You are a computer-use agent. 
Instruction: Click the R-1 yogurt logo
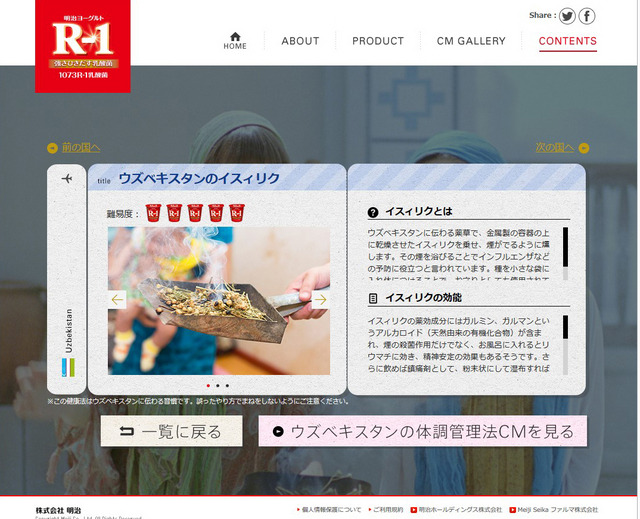69,45
